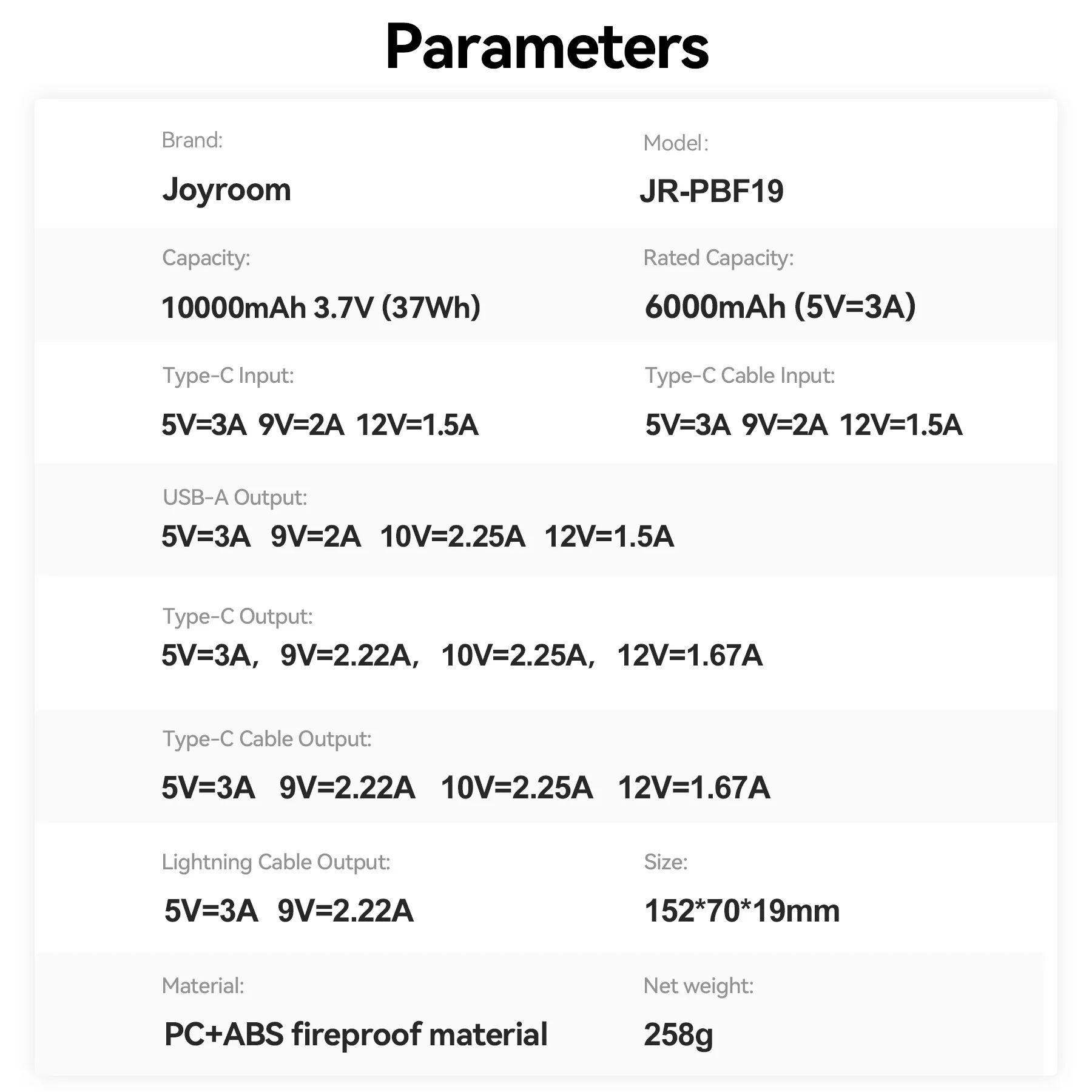Click the Rated Capacity label

718,258
